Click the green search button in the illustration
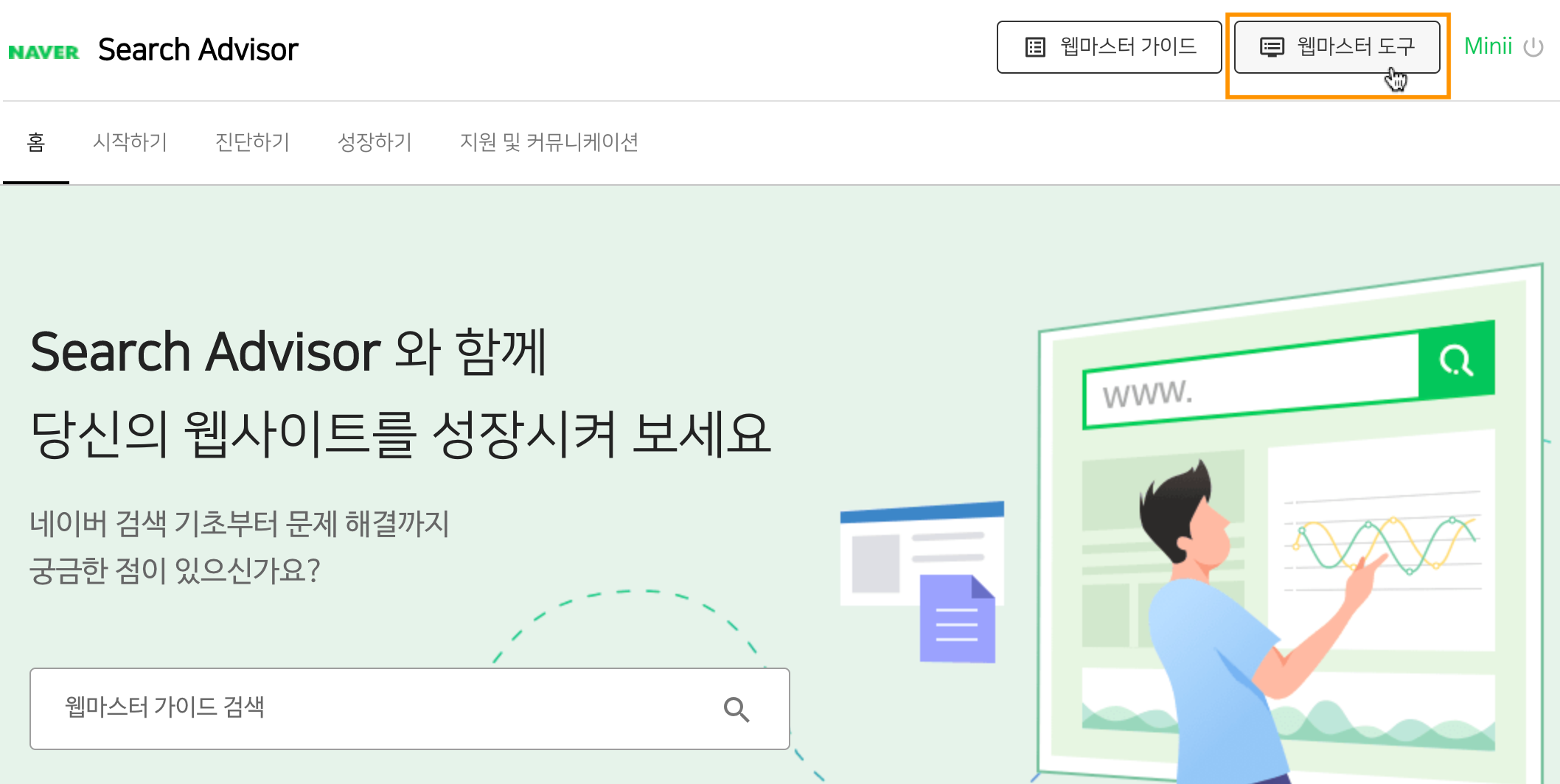The width and height of the screenshot is (1560, 784). pos(1457,360)
